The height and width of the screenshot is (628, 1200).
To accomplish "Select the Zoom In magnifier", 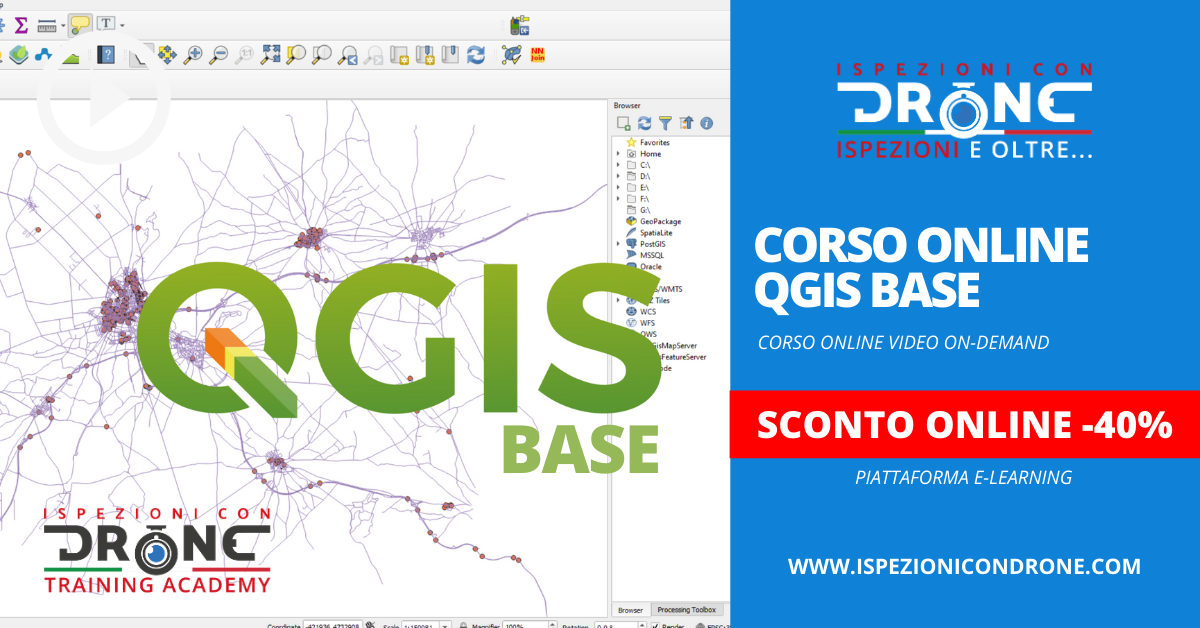I will (x=192, y=54).
